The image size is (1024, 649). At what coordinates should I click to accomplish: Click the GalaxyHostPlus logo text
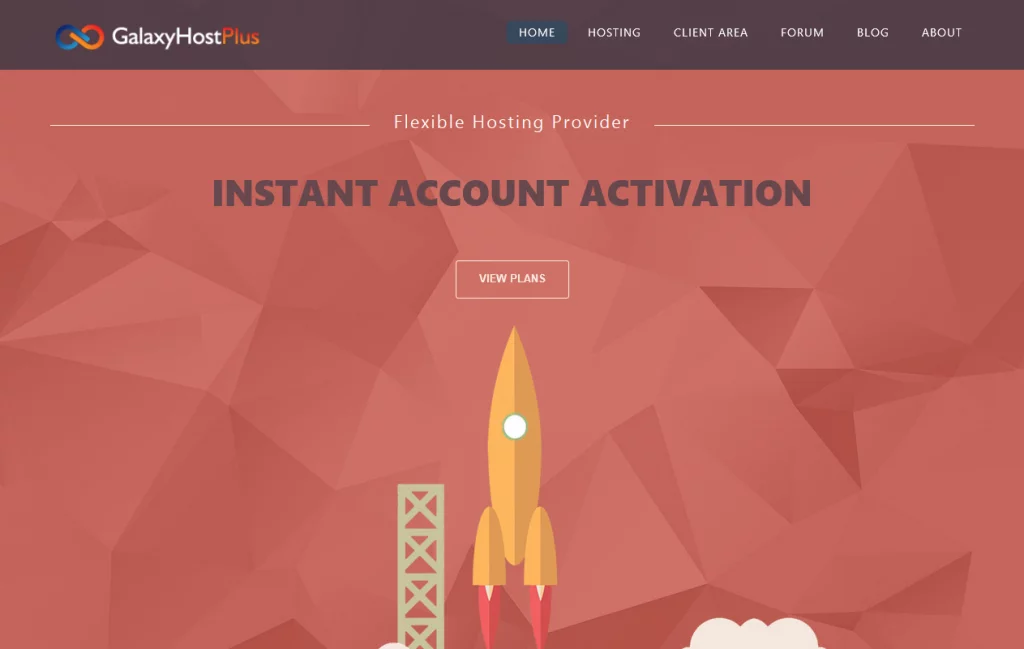[x=185, y=37]
